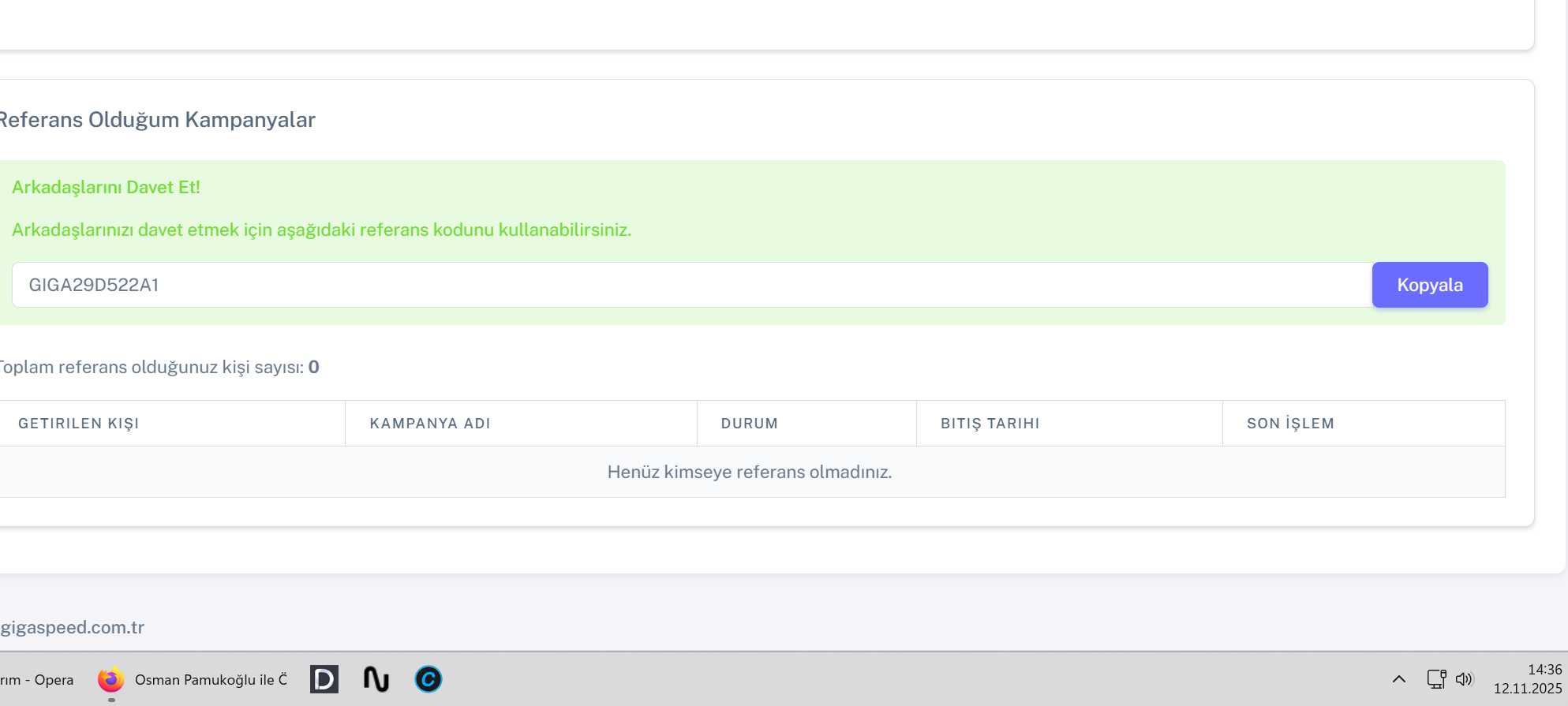Click the SON İŞLEM column header
This screenshot has width=1568, height=706.
tap(1290, 424)
